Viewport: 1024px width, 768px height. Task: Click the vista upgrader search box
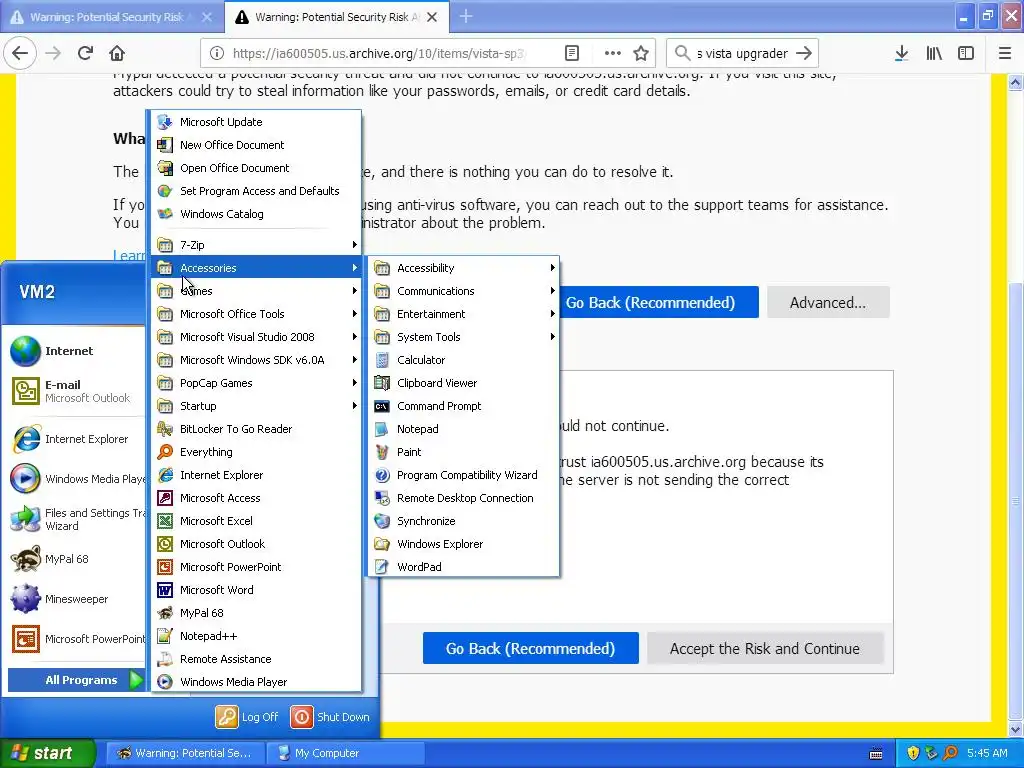point(741,53)
